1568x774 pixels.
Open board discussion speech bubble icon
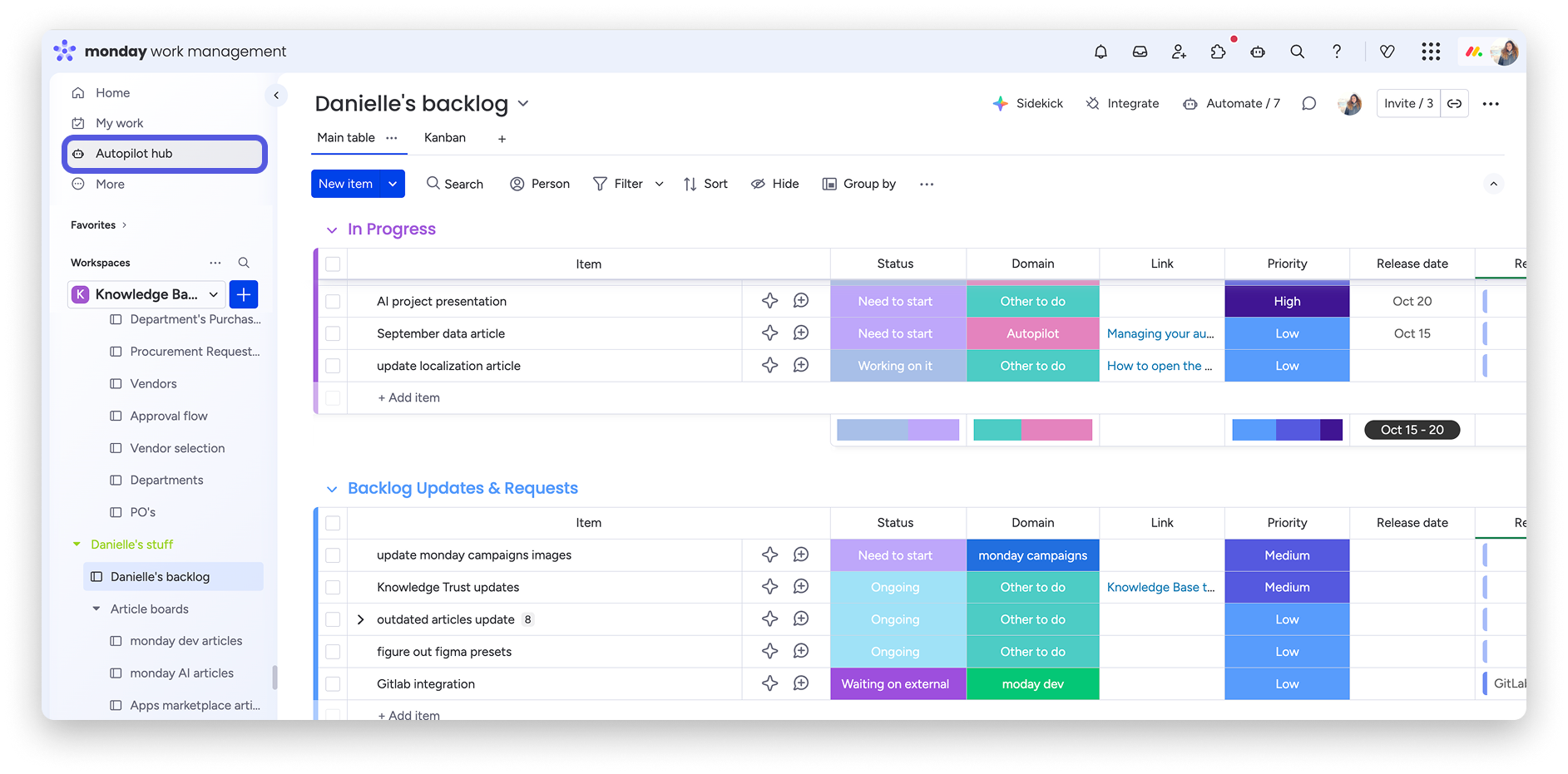1308,103
